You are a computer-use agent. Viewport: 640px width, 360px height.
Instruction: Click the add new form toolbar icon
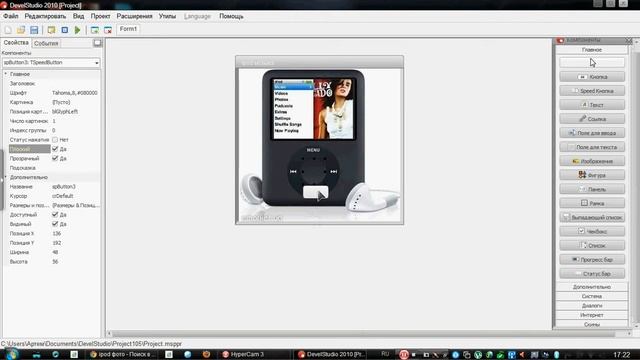(95, 30)
